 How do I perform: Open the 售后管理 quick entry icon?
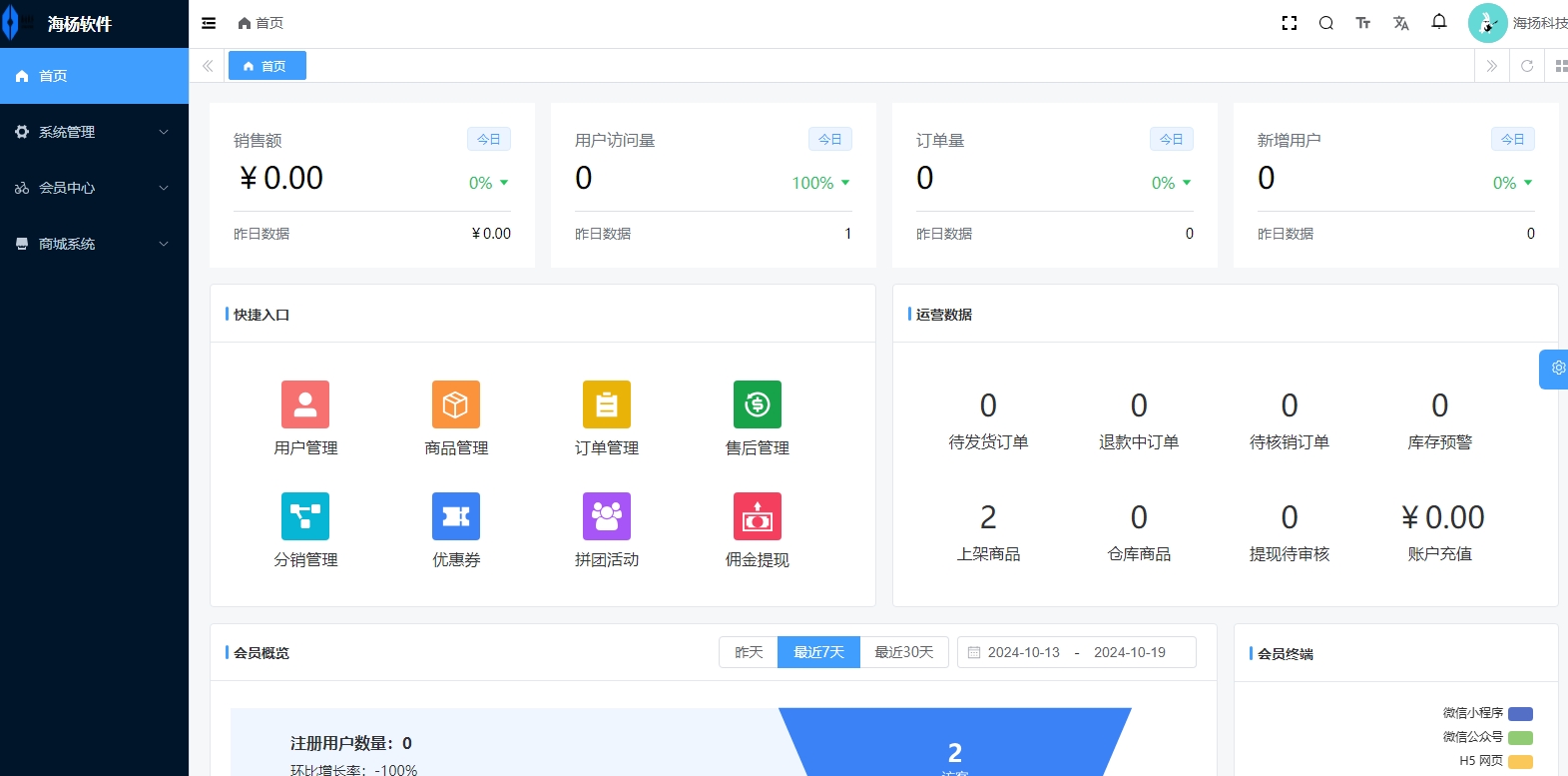coord(758,404)
